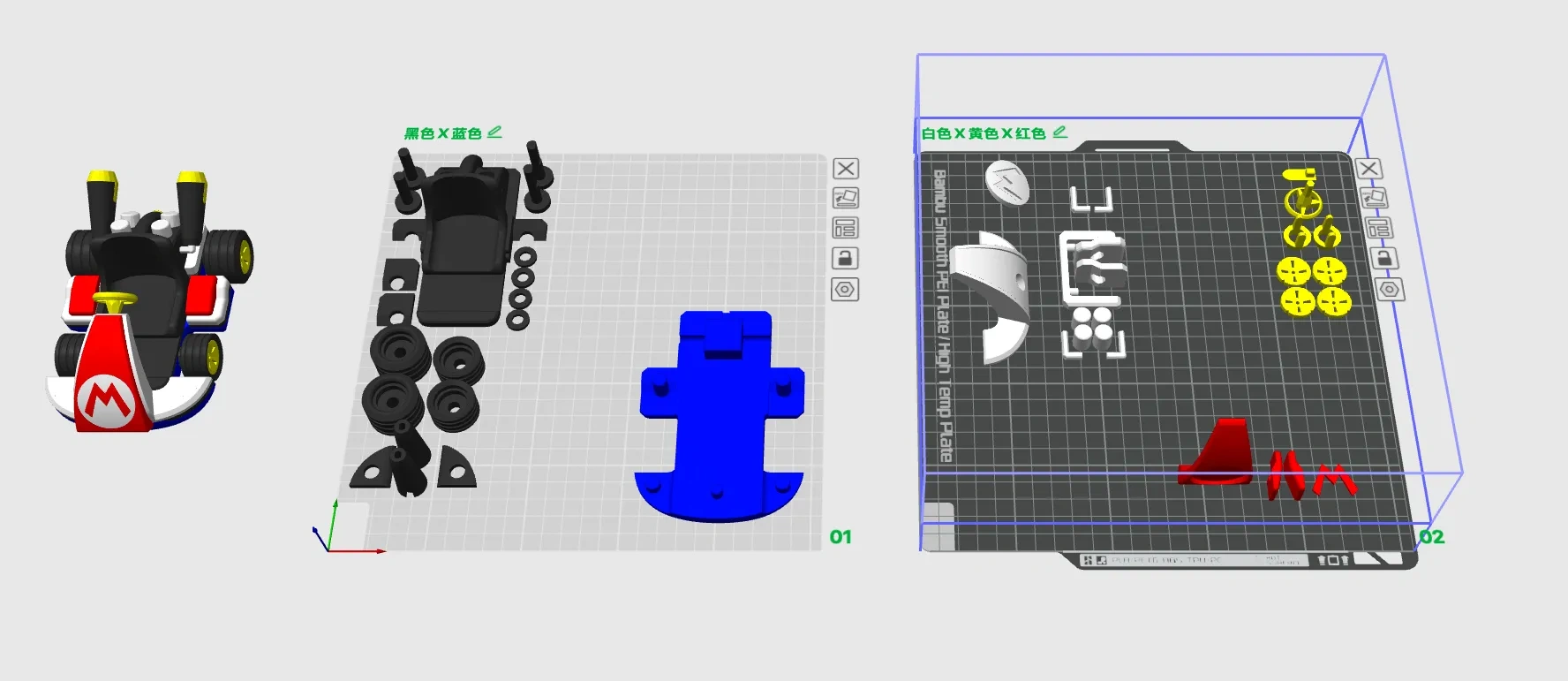Screen dimensions: 1568x681
Task: Select plate number 01 label
Action: click(841, 537)
